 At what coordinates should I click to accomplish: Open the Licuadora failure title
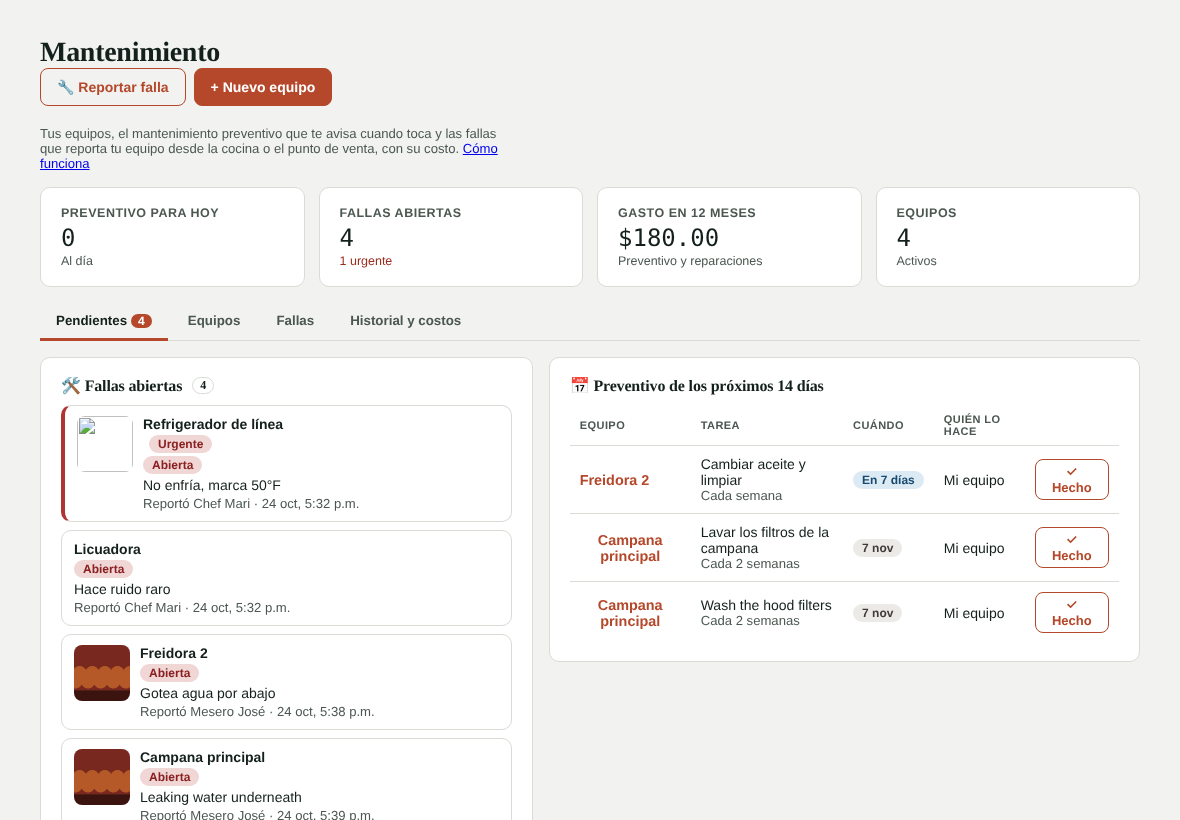click(108, 549)
